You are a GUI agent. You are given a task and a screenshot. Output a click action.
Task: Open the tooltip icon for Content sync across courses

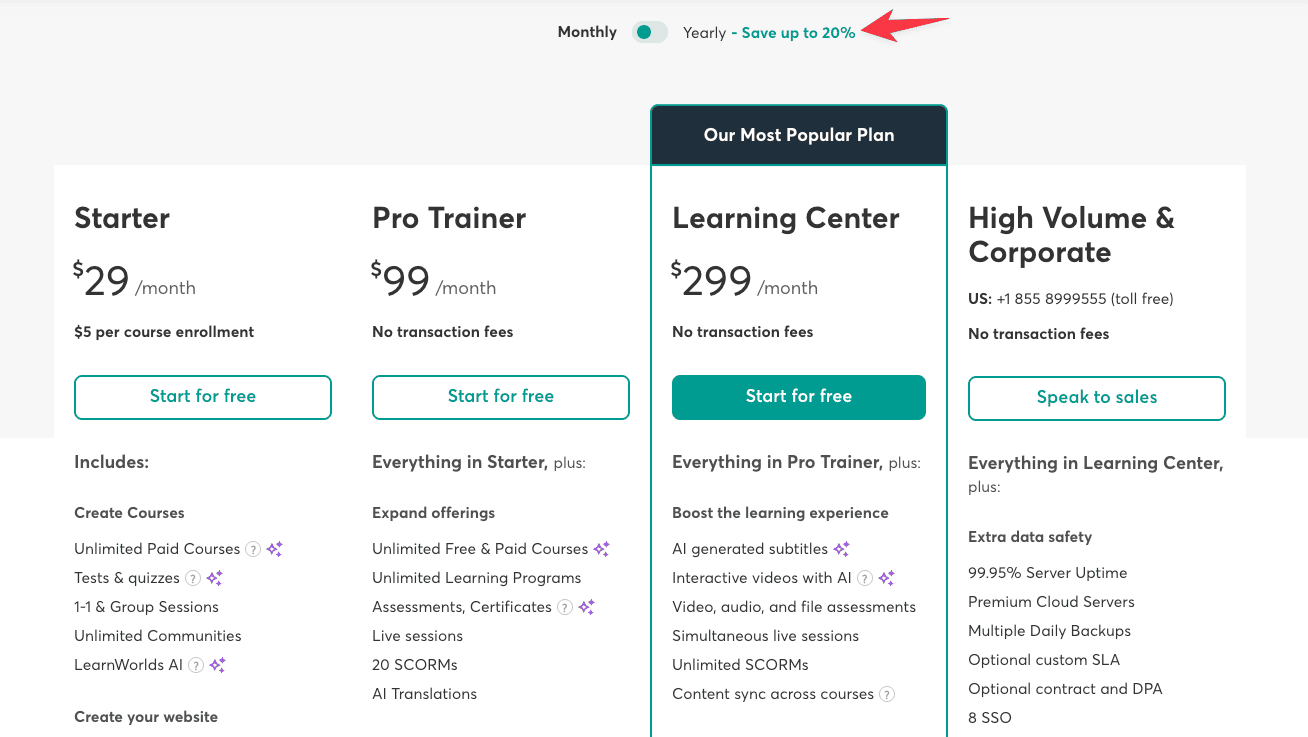[887, 693]
